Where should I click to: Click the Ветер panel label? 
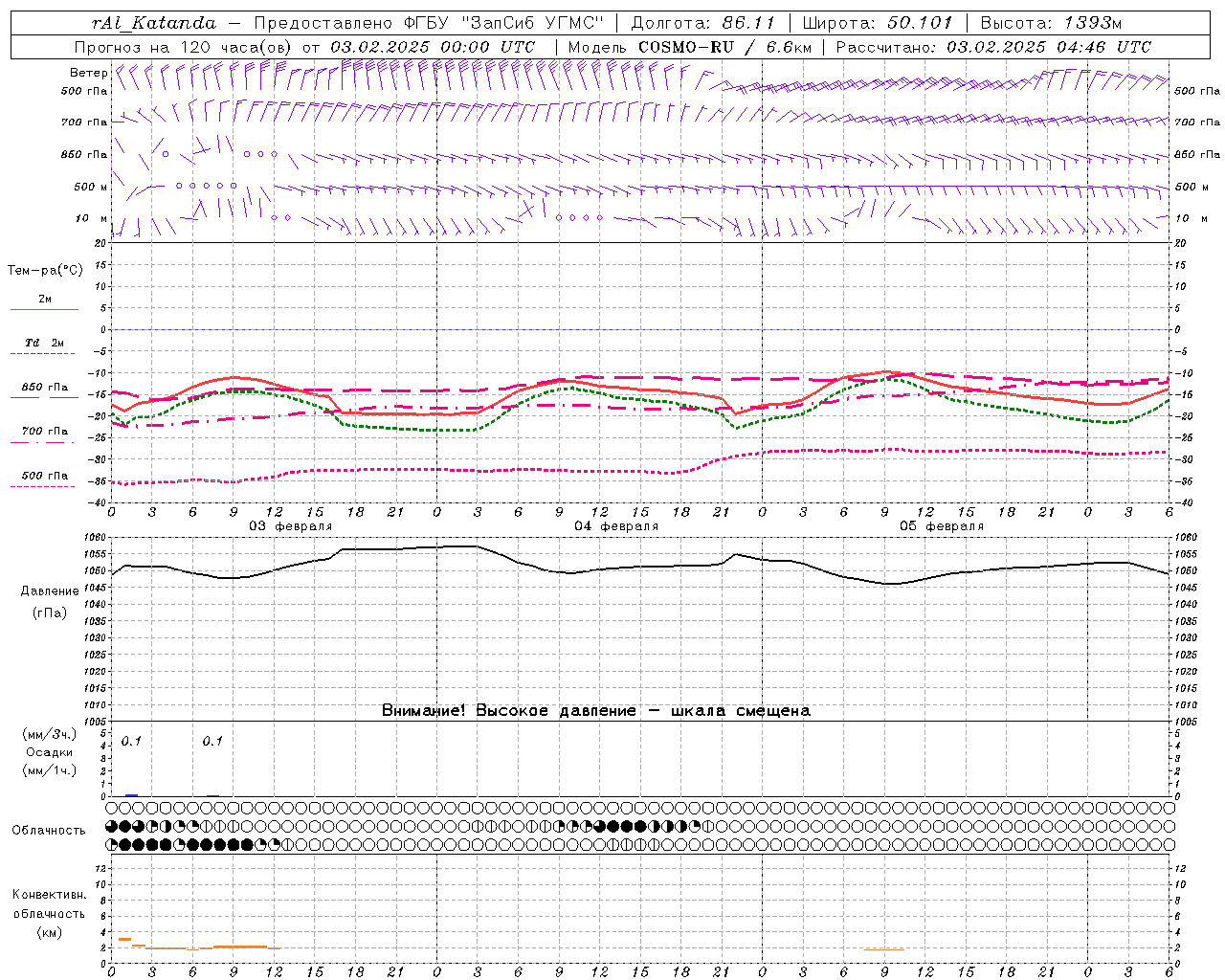pyautogui.click(x=88, y=73)
